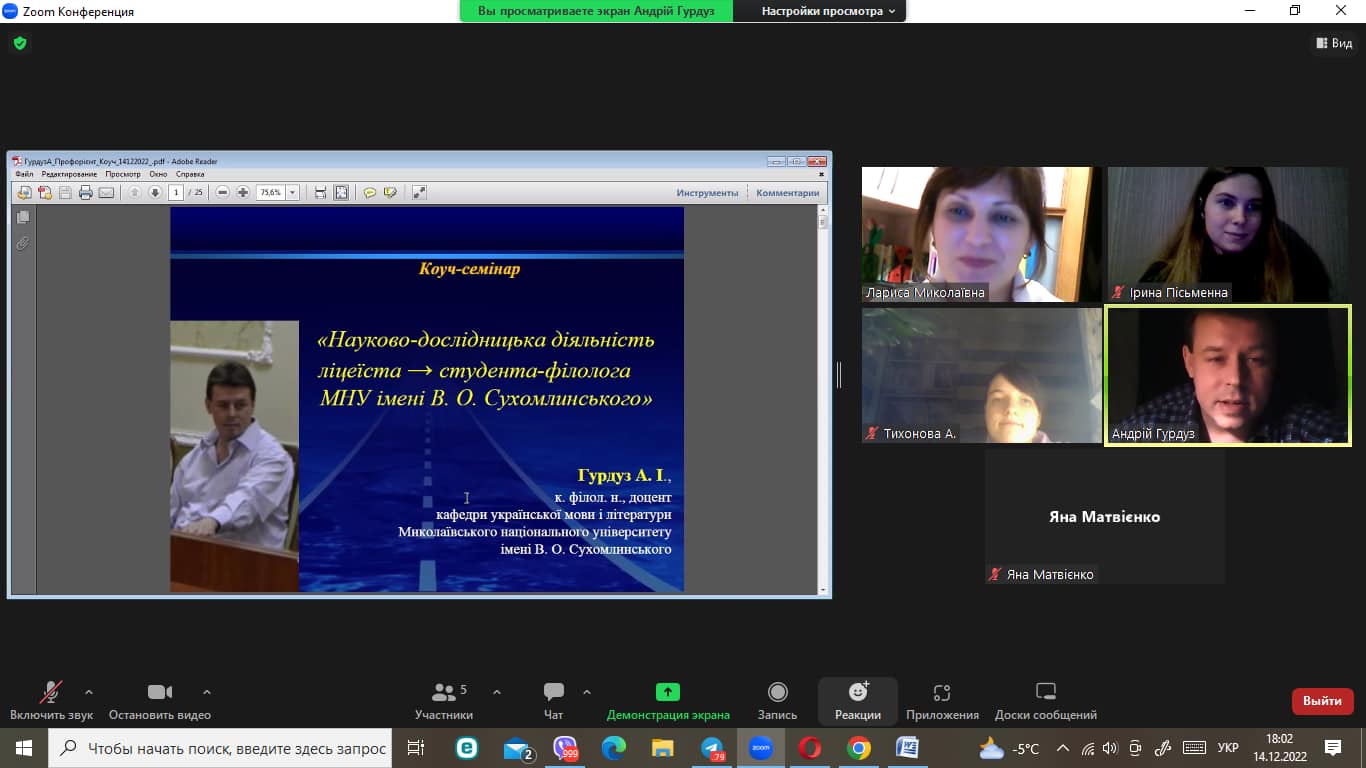This screenshot has width=1366, height=768.
Task: Open the Вид view layout button
Action: [x=1333, y=43]
